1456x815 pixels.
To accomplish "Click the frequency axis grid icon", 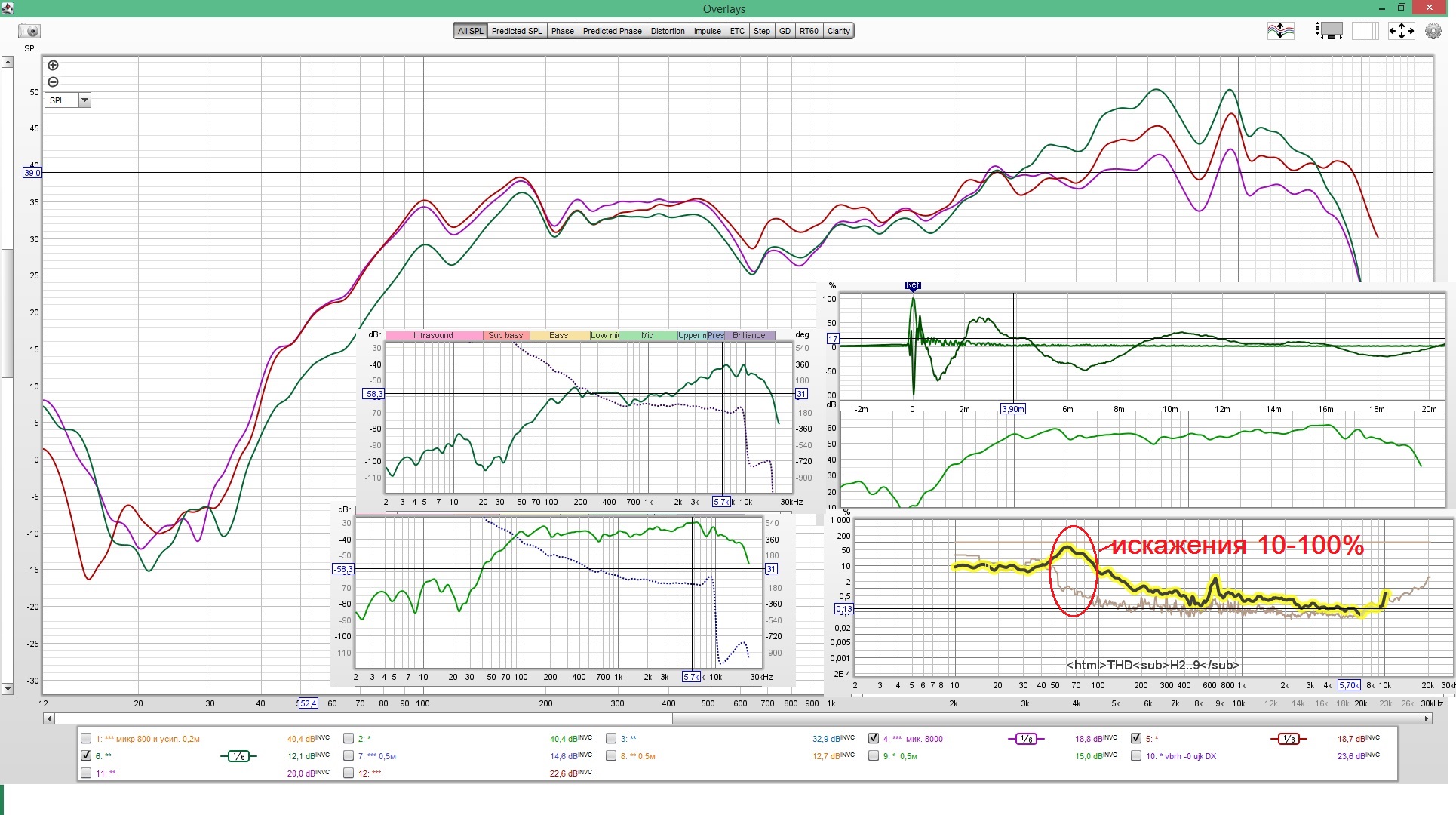I will [1365, 31].
